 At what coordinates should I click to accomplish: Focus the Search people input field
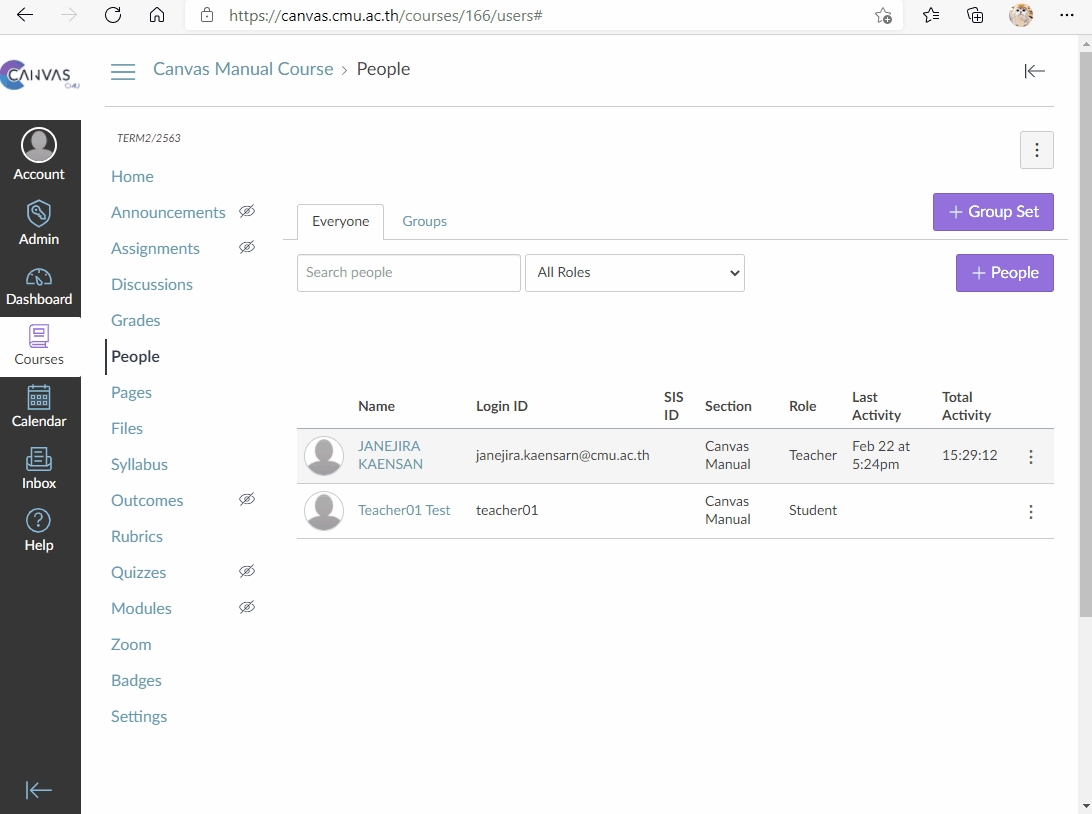[x=408, y=273]
